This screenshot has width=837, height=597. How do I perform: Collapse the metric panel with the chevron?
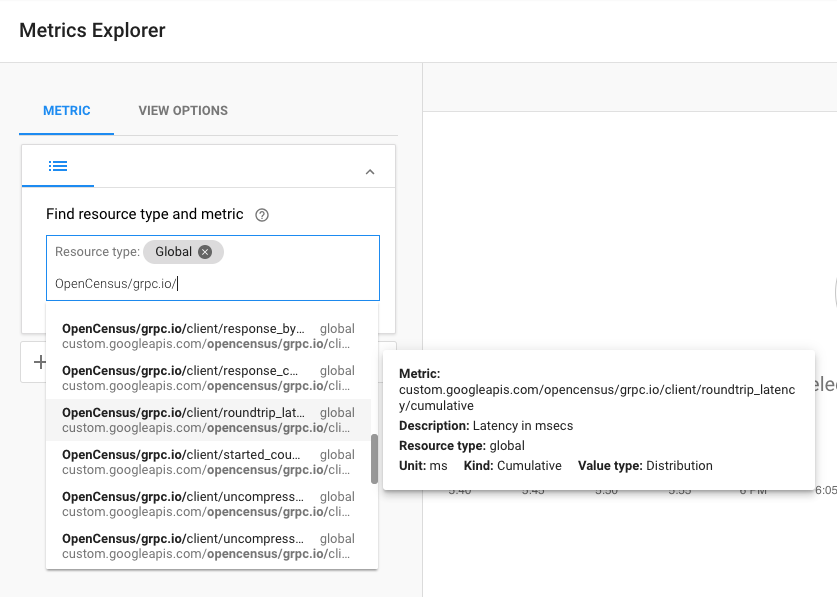click(370, 172)
